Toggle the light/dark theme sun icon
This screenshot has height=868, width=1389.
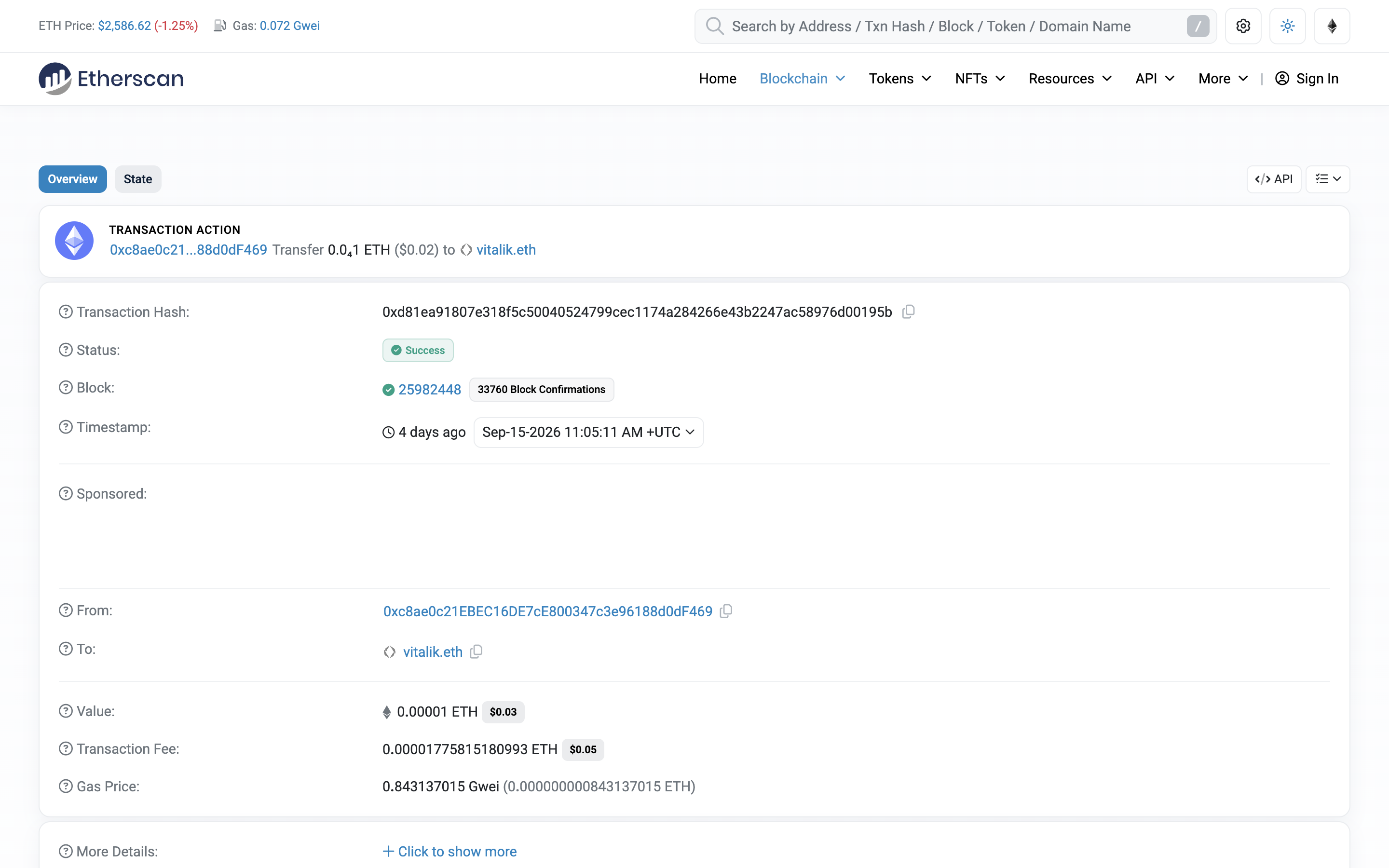pyautogui.click(x=1287, y=26)
